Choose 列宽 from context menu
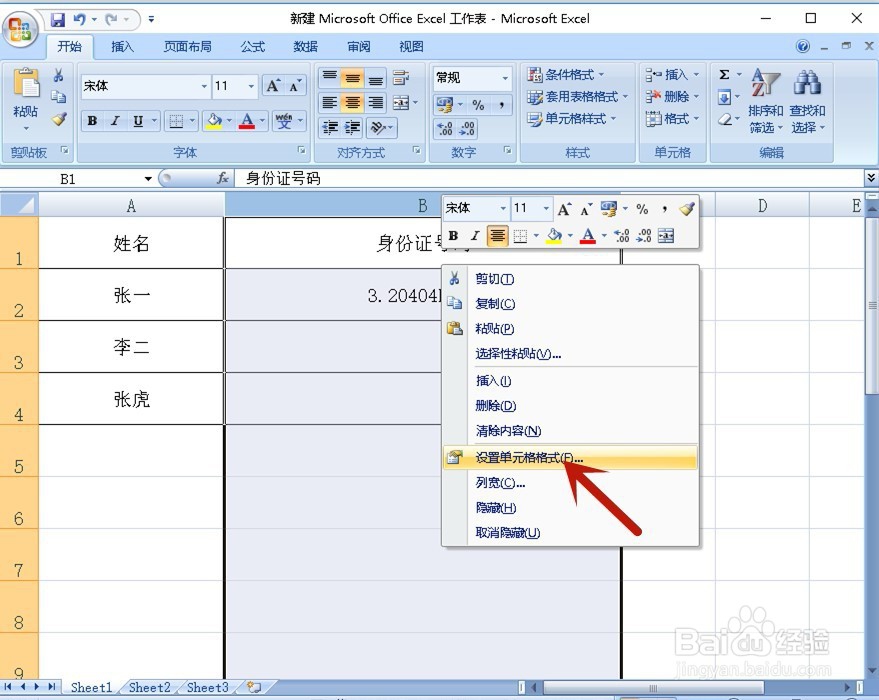879x700 pixels. point(570,483)
